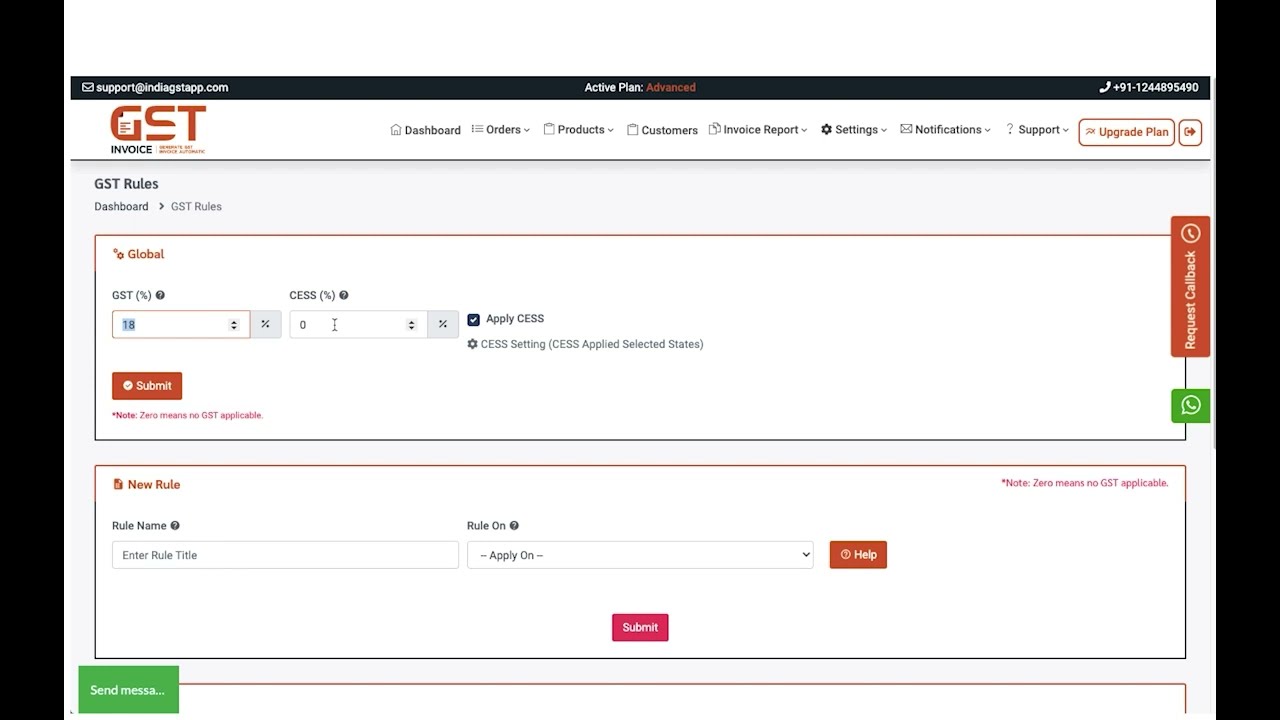Click the Dashboard home icon in navbar
Image resolution: width=1280 pixels, height=720 pixels.
(396, 130)
